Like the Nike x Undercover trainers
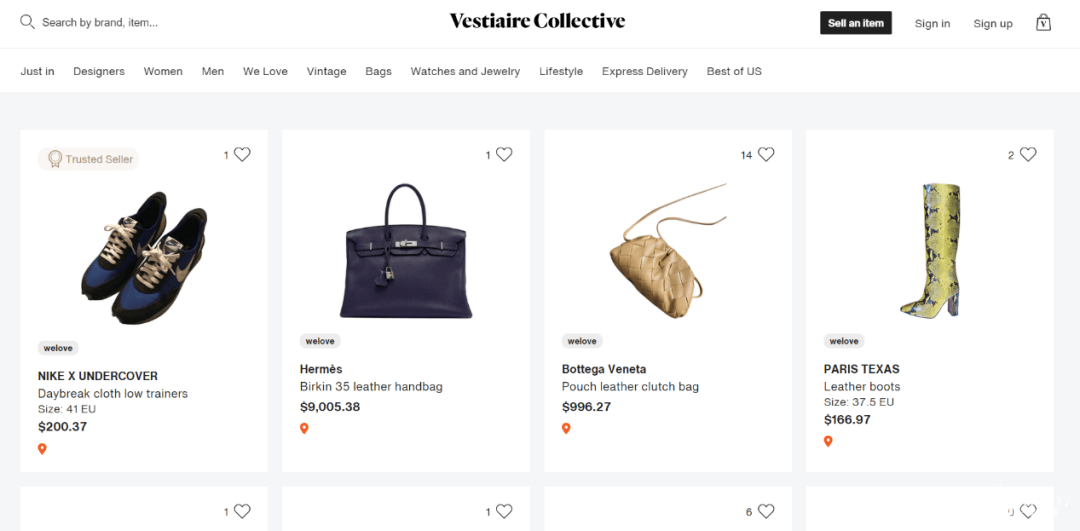The height and width of the screenshot is (531, 1080). 242,154
